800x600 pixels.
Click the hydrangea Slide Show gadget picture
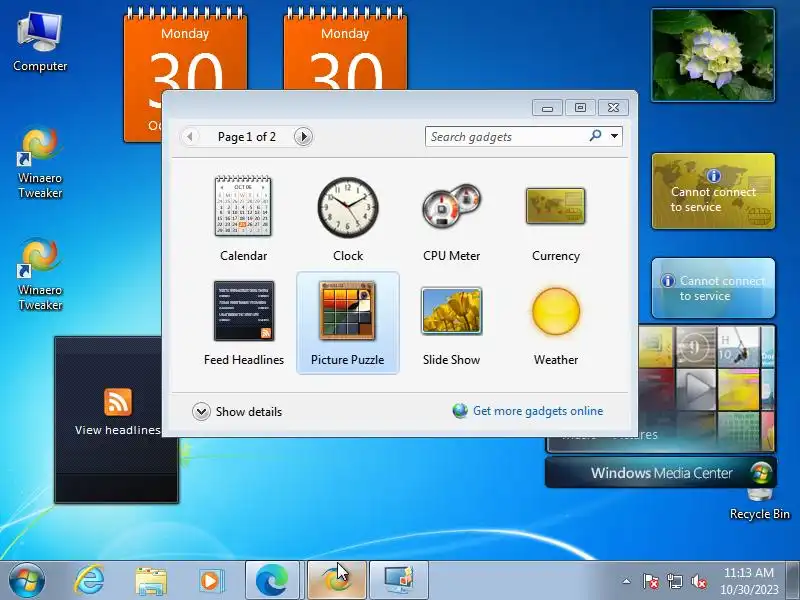[x=713, y=55]
